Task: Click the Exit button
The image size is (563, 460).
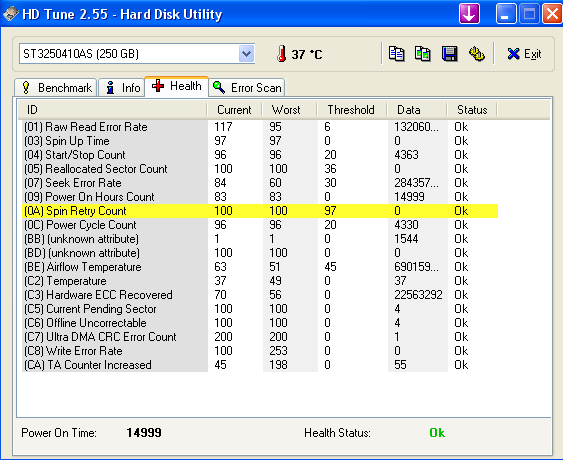Action: pyautogui.click(x=524, y=54)
